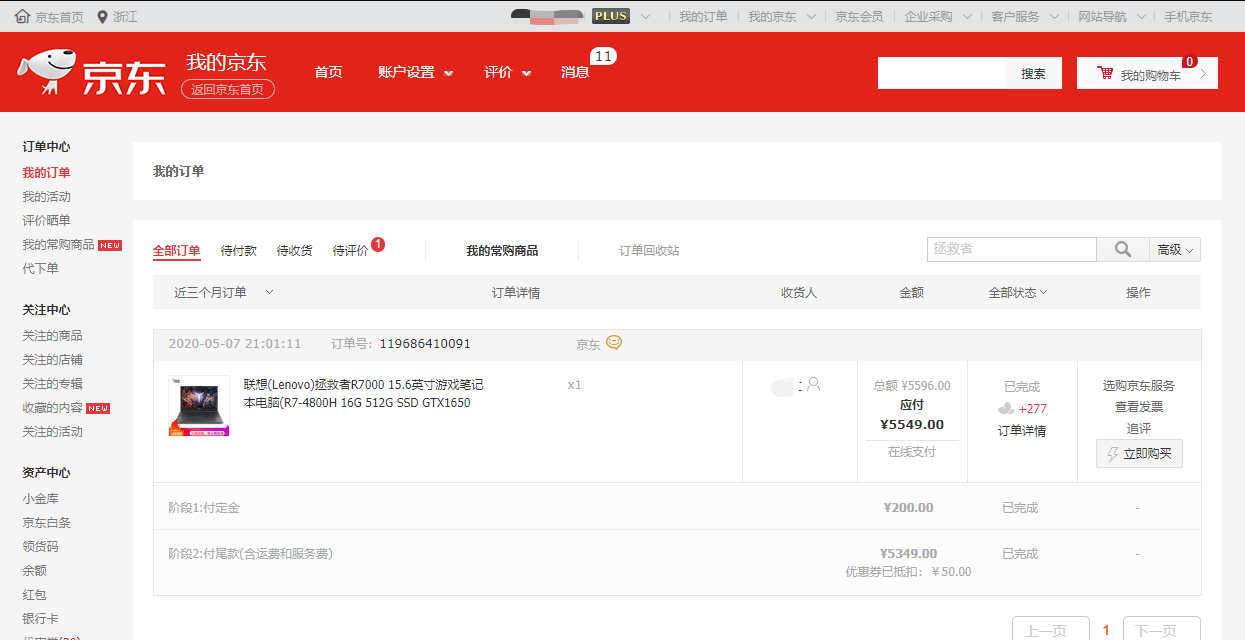
Task: Click the recipient person icon
Action: pyautogui.click(x=813, y=384)
